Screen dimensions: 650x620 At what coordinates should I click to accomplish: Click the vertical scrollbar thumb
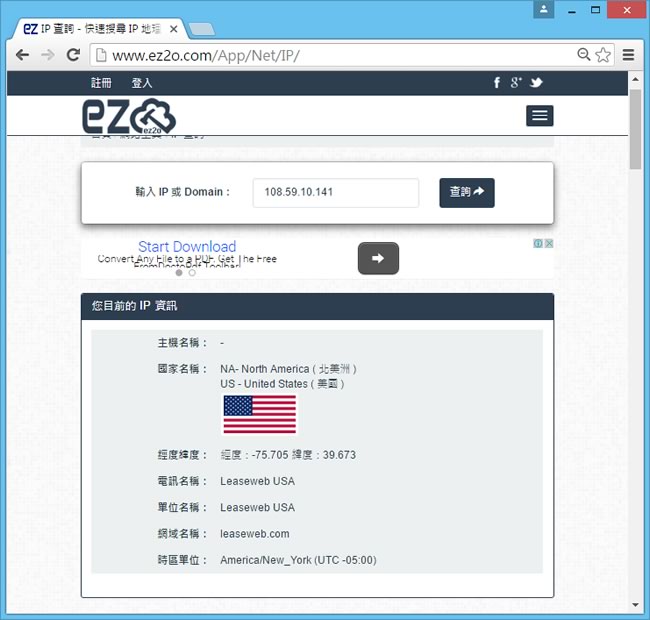tap(635, 129)
